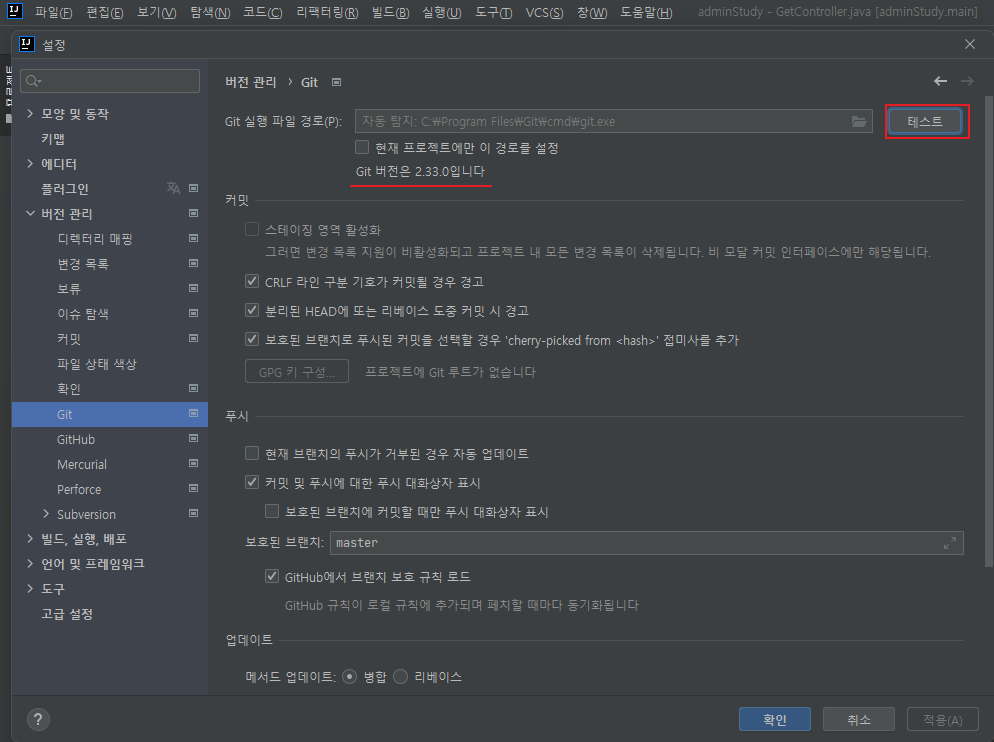
Task: Expand the 모양 및 동작 tree node
Action: 30,114
